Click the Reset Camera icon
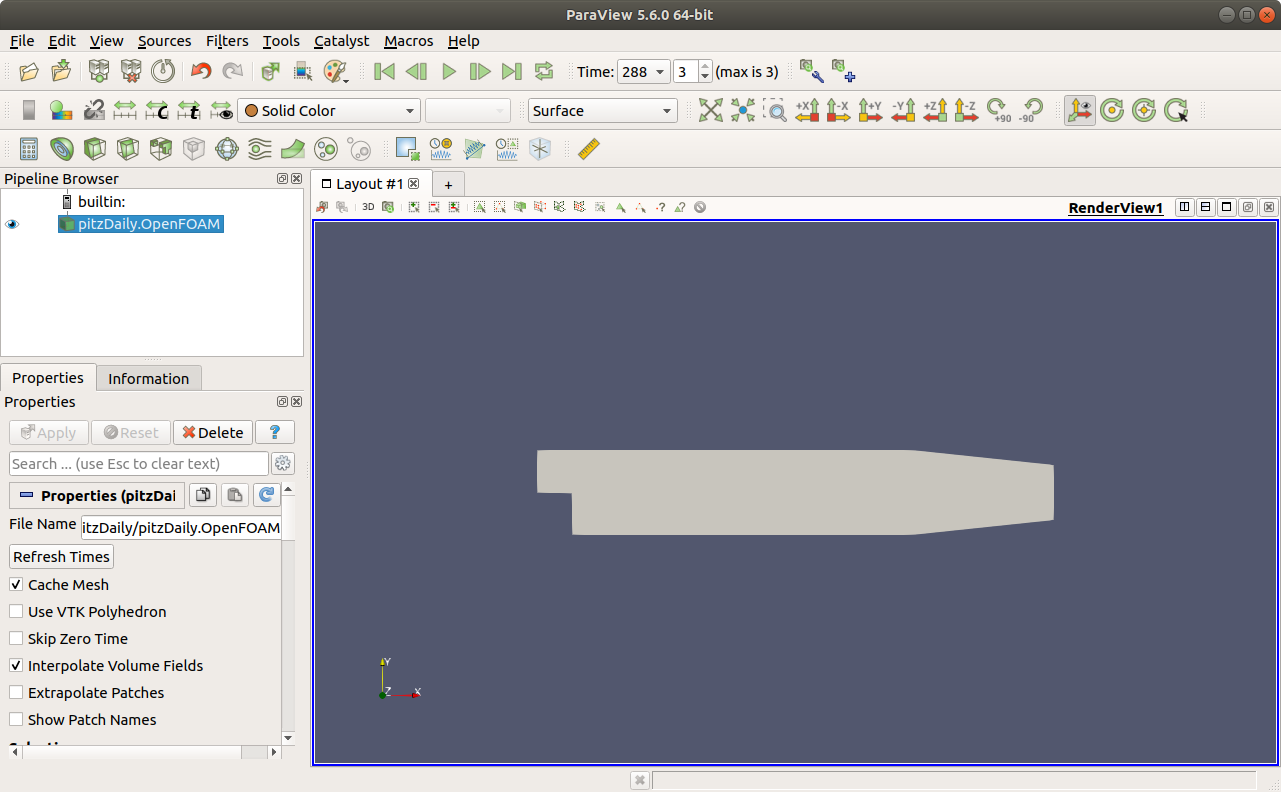This screenshot has height=792, width=1281. click(710, 111)
